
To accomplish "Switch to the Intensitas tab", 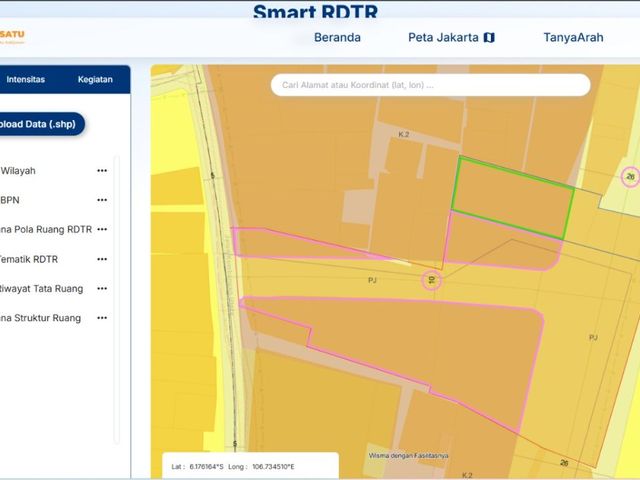I will coord(25,79).
